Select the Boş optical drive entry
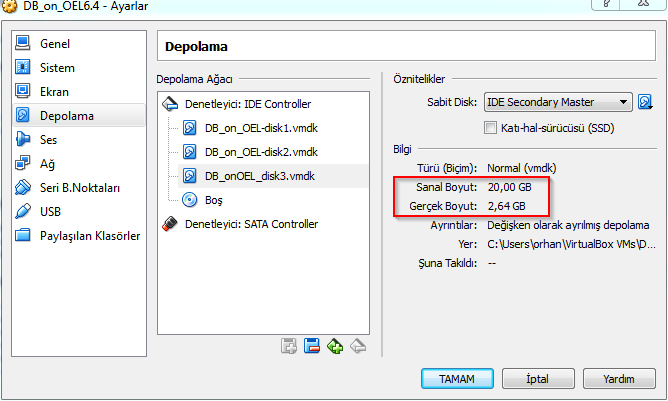The width and height of the screenshot is (668, 401). (213, 200)
